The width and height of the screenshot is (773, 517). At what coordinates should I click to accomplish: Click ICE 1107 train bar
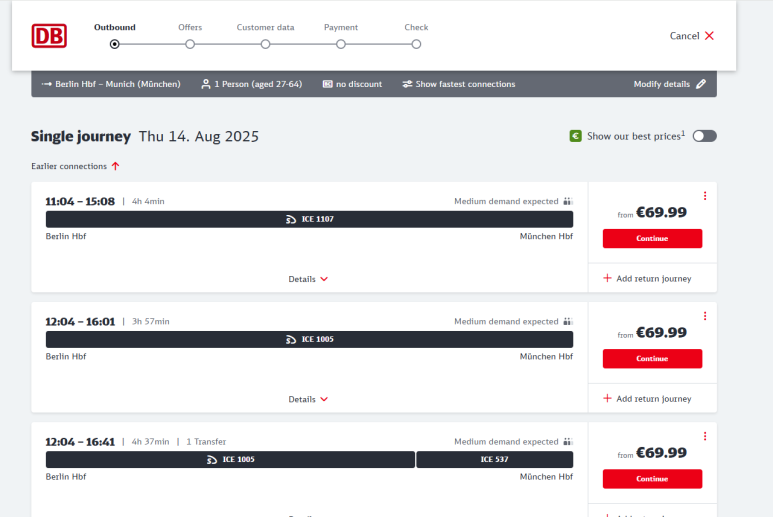pos(310,219)
